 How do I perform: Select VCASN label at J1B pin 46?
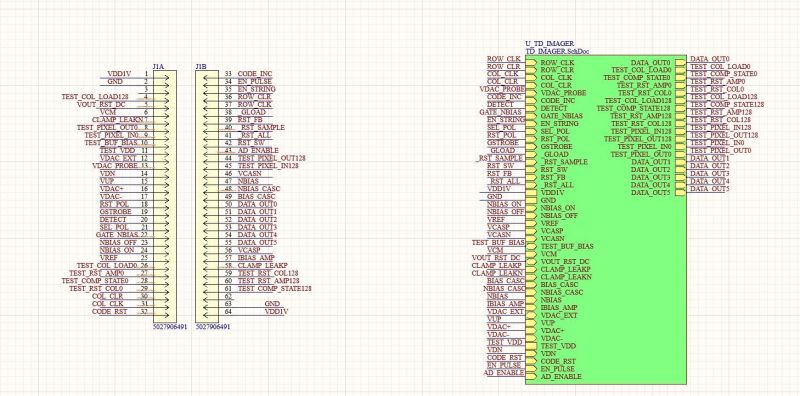point(249,174)
